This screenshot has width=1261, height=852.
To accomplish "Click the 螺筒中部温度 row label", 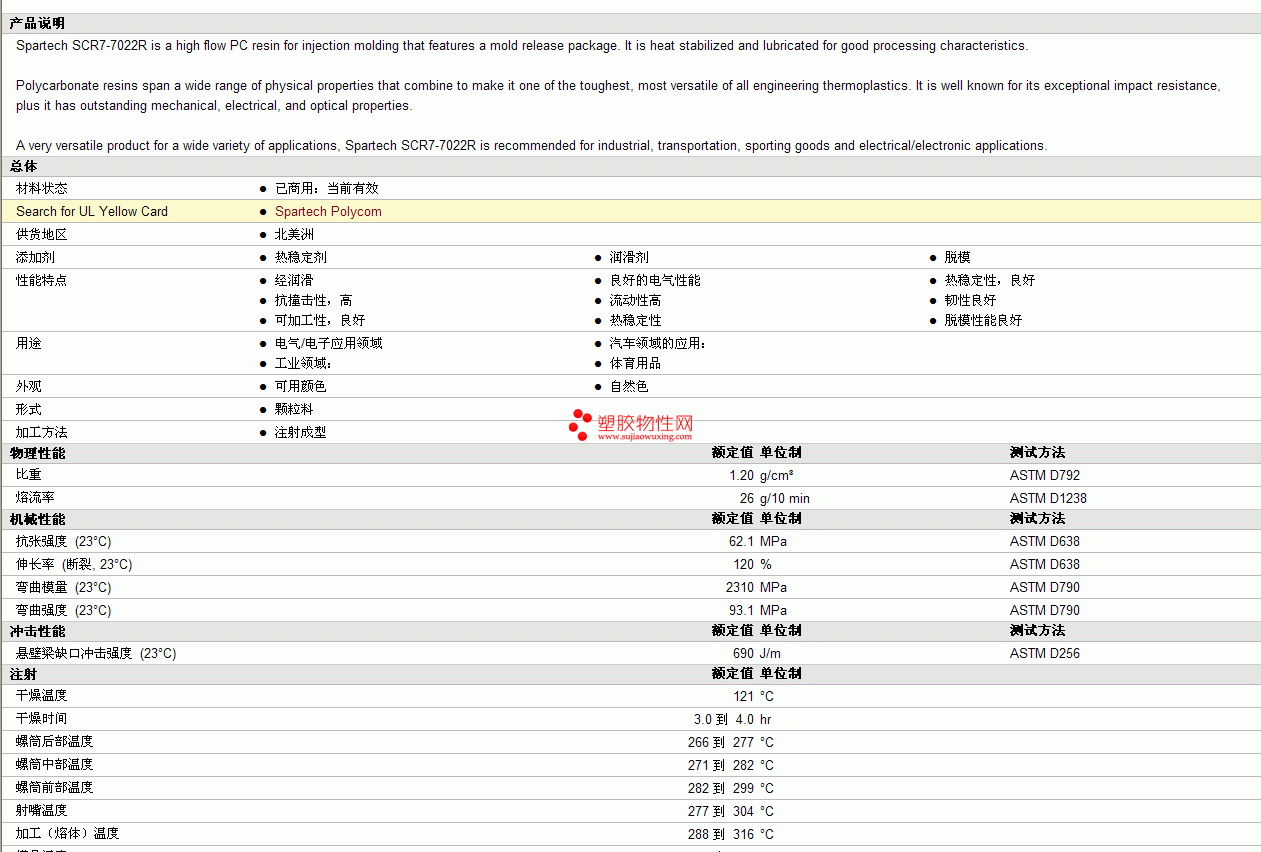I will click(55, 764).
